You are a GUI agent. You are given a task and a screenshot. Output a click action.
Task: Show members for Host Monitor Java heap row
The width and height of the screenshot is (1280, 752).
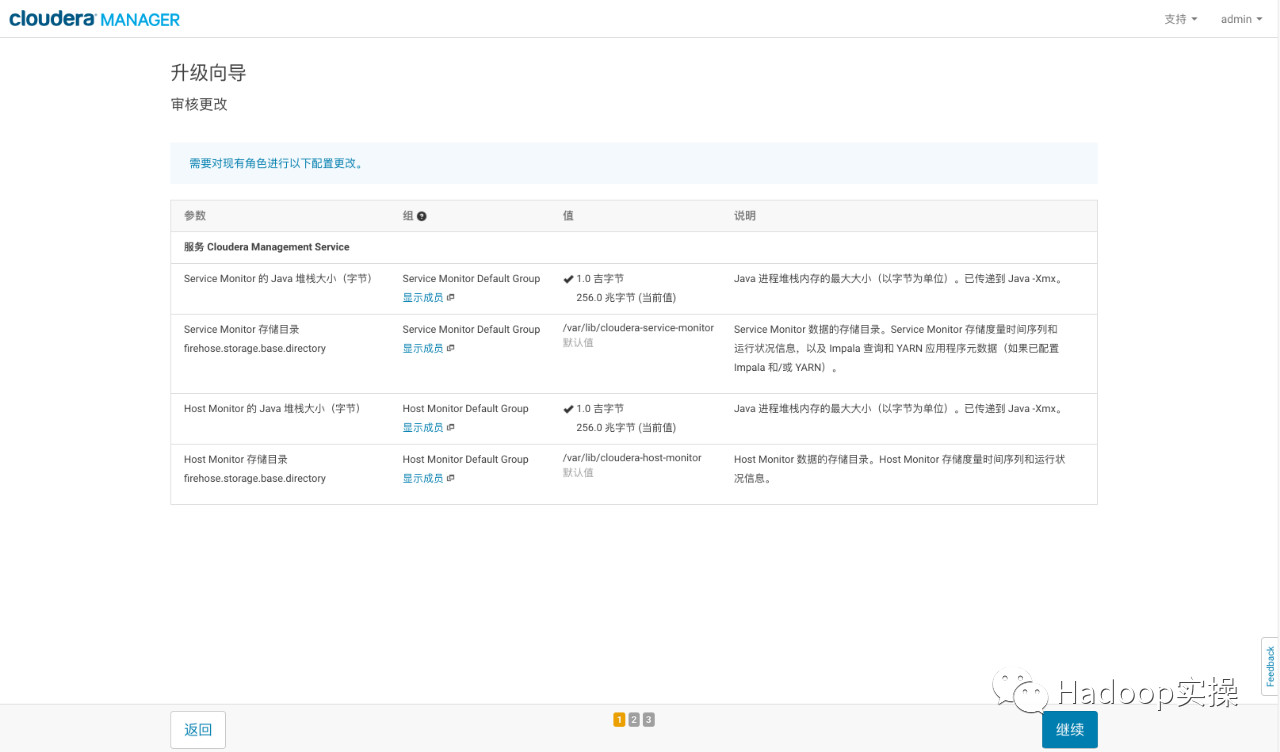[428, 427]
